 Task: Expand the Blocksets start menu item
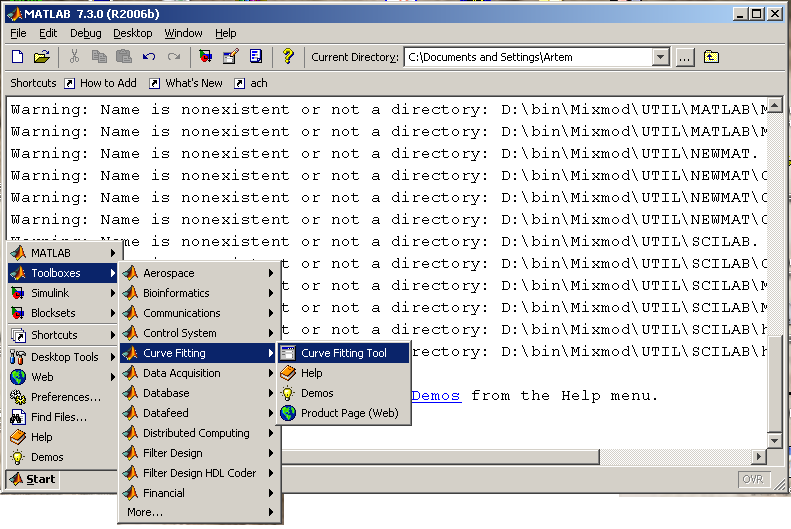coord(63,313)
